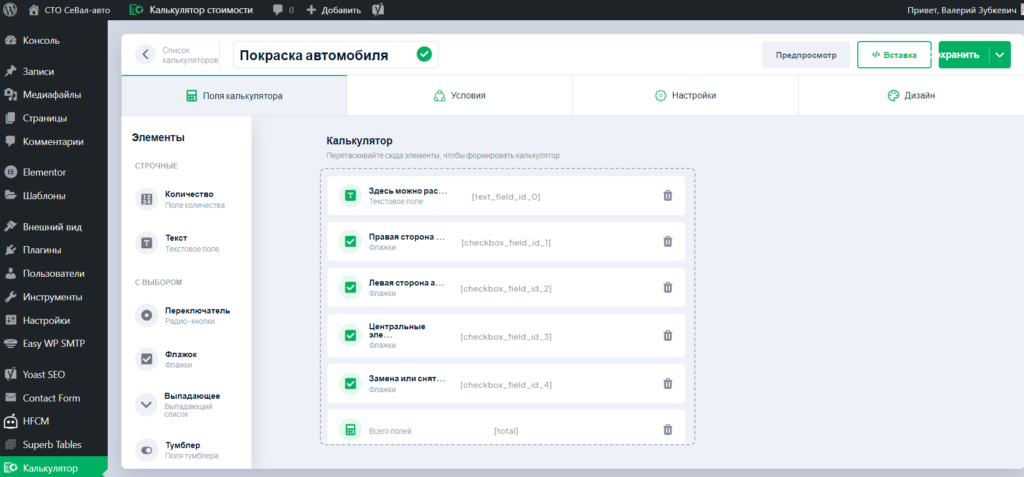Open Медиафайлы in the sidebar

tap(54, 95)
